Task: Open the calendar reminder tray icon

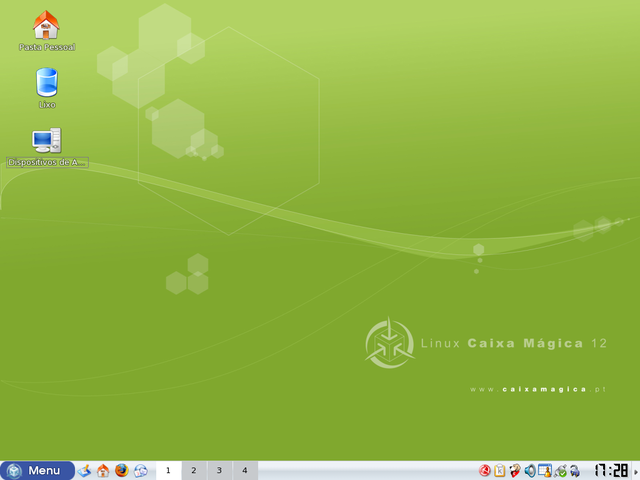Action: pyautogui.click(x=545, y=471)
